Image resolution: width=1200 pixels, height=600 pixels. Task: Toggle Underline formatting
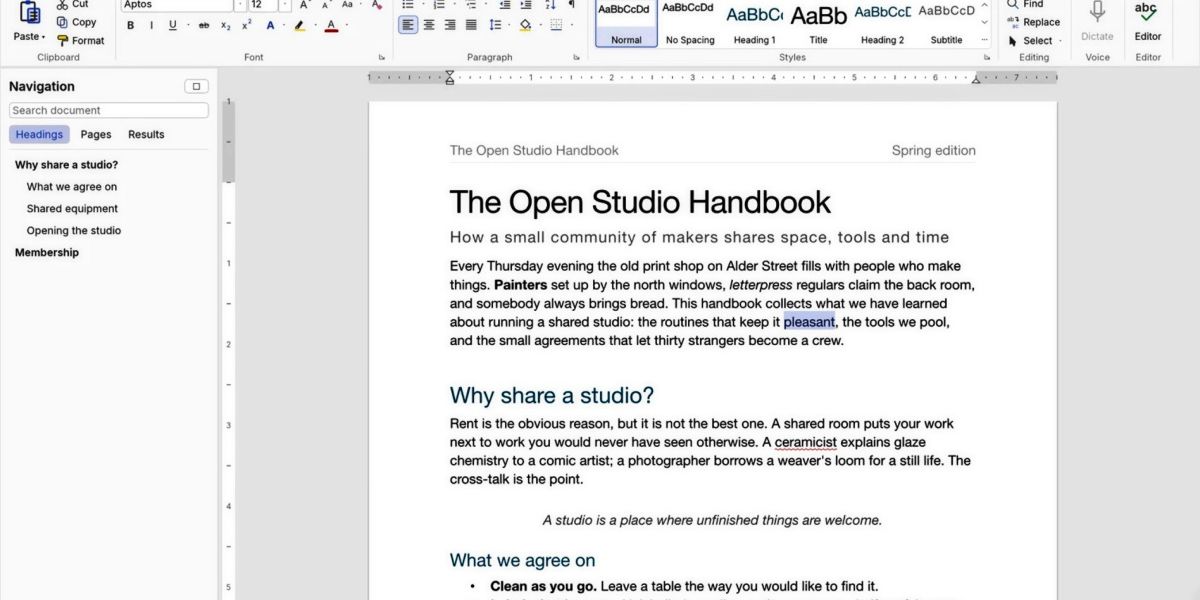(x=173, y=25)
